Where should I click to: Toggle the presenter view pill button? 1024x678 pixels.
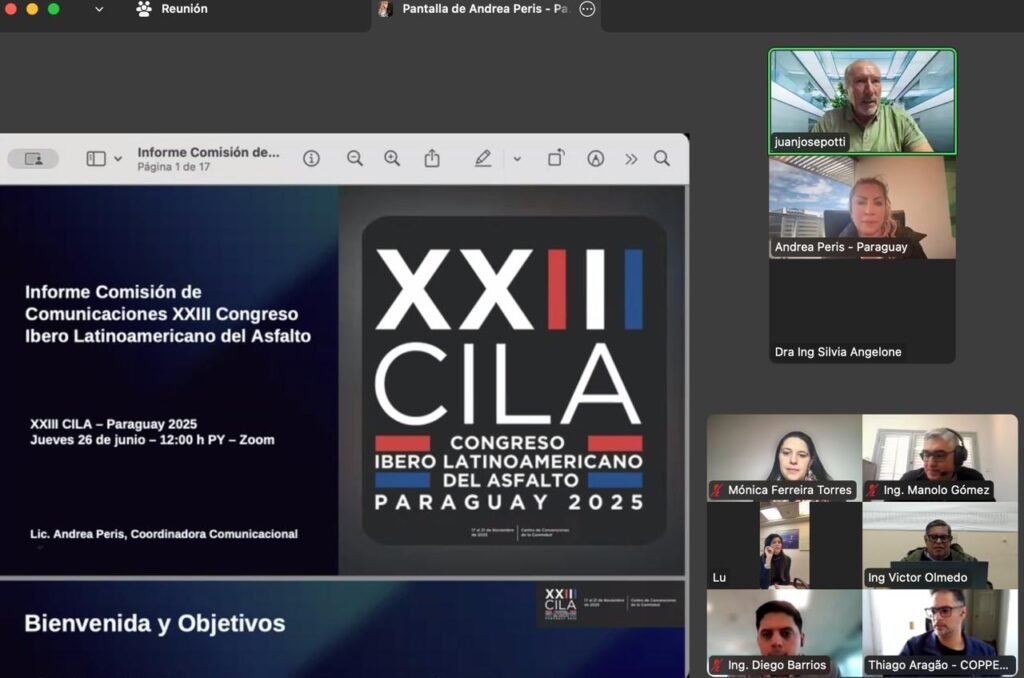[33, 159]
